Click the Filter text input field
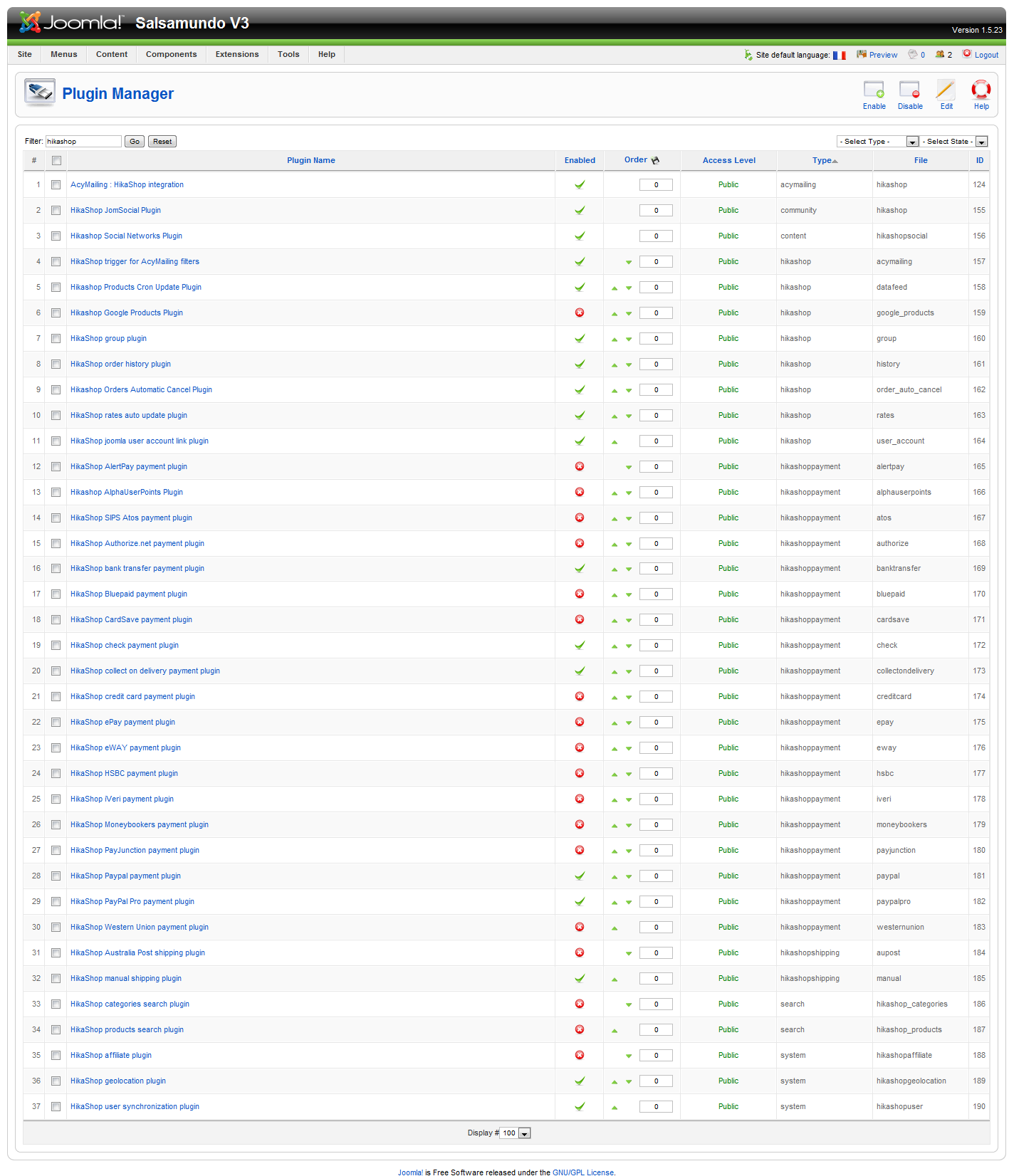The height and width of the screenshot is (1176, 1009). click(x=83, y=142)
